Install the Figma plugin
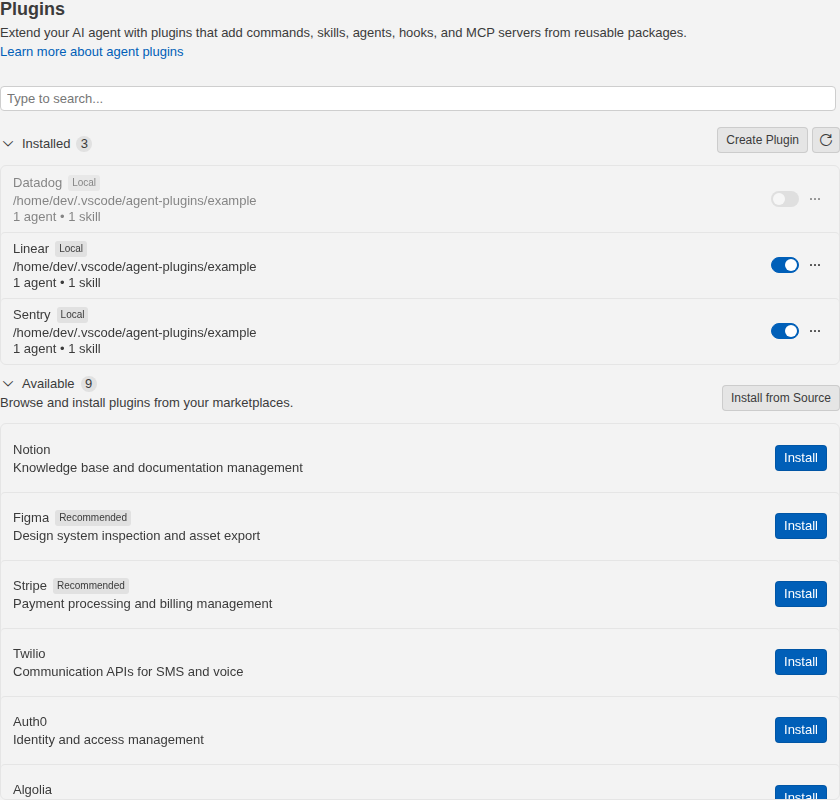840x800 pixels. pyautogui.click(x=800, y=526)
